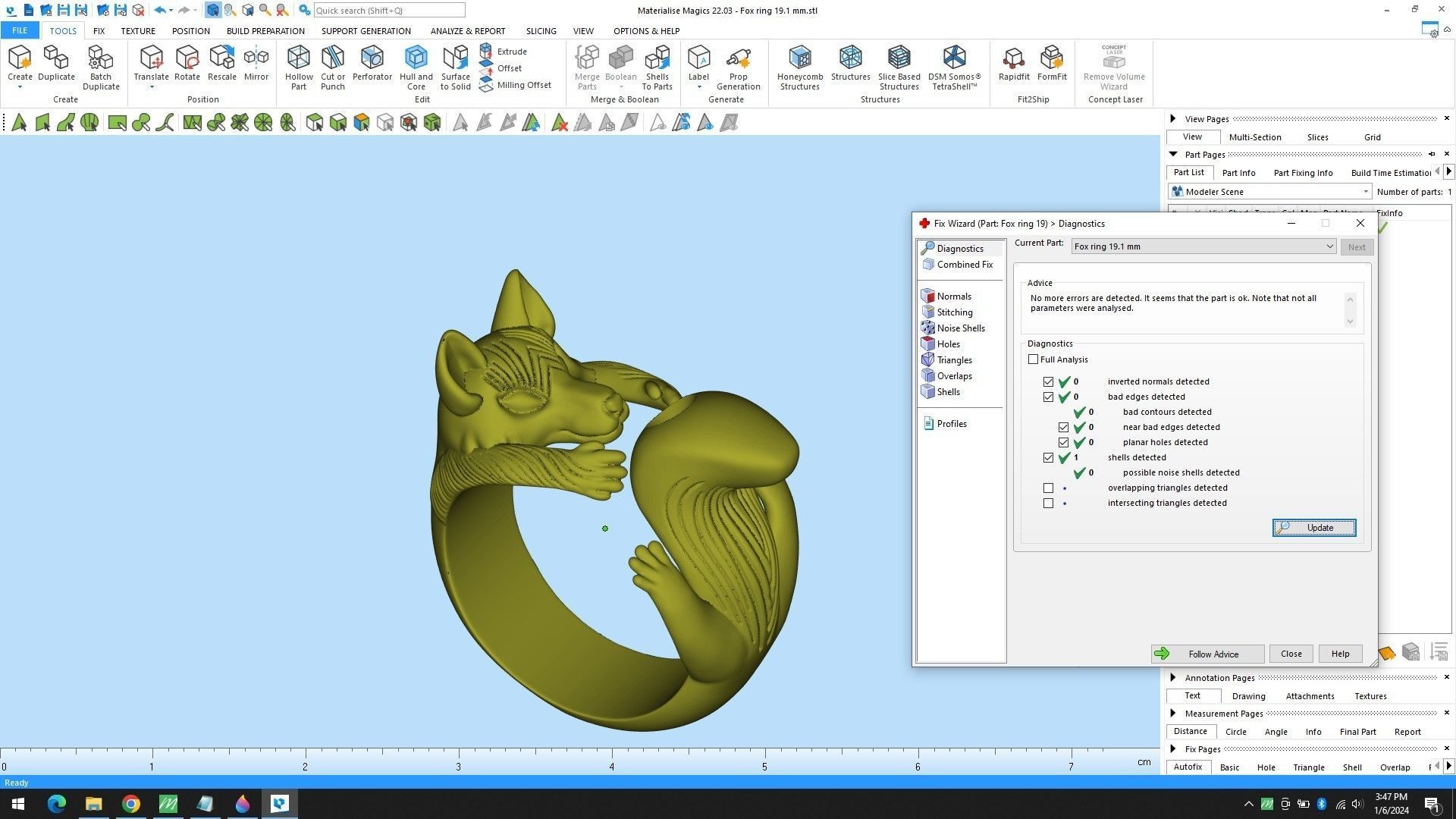
Task: Choose the Perforator tool
Action: pyautogui.click(x=372, y=63)
